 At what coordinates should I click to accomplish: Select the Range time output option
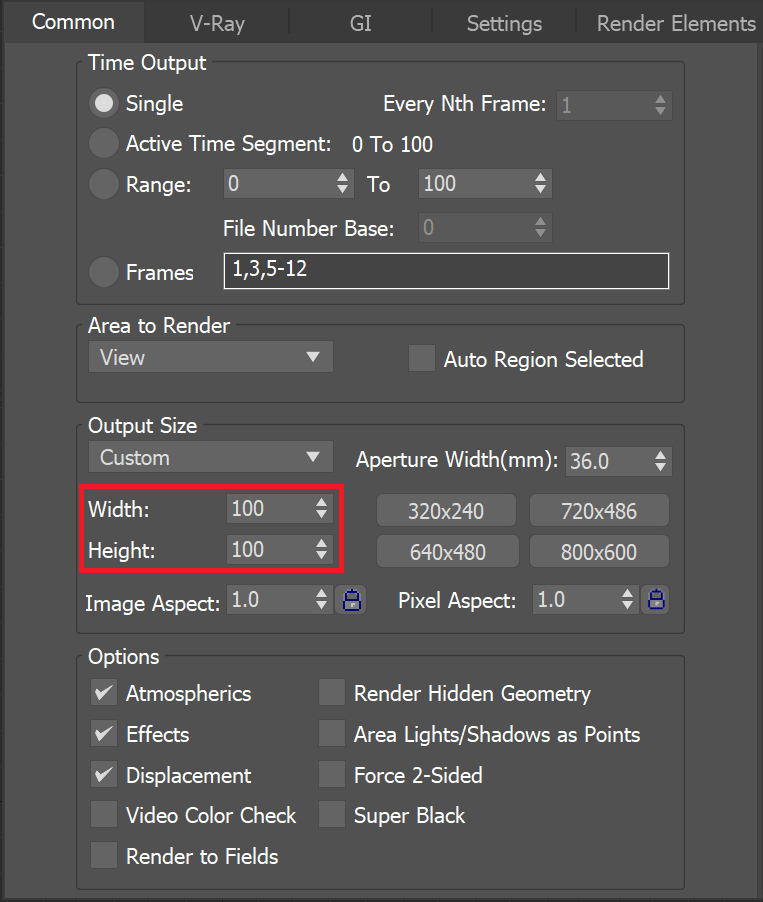pos(103,184)
